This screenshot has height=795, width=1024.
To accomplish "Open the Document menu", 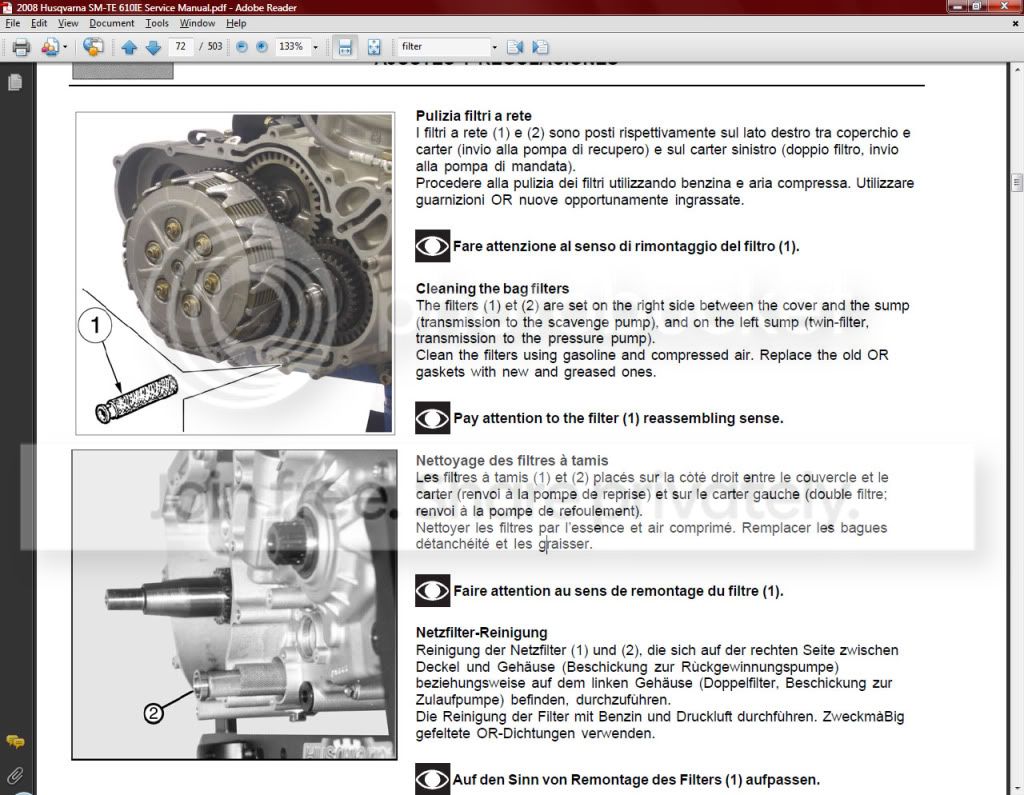I will click(112, 22).
